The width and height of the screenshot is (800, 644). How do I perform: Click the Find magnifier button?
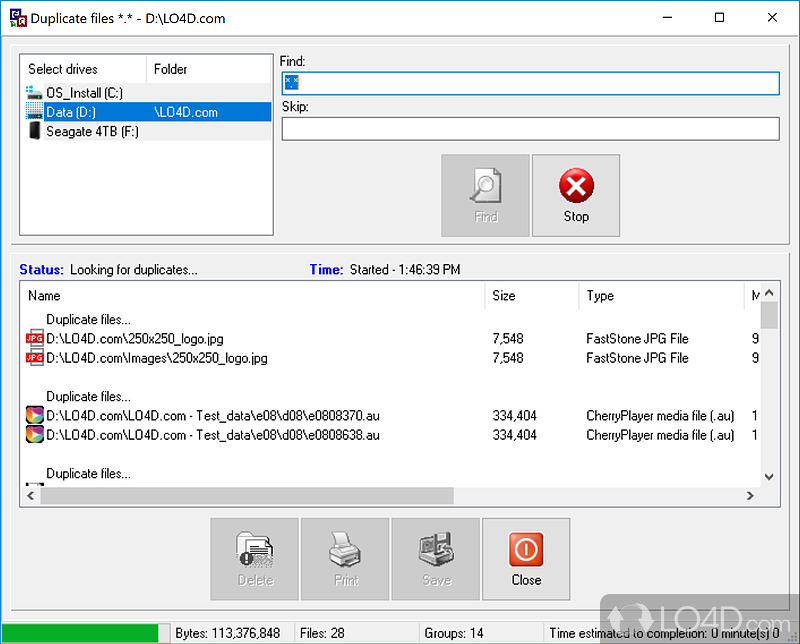[486, 195]
